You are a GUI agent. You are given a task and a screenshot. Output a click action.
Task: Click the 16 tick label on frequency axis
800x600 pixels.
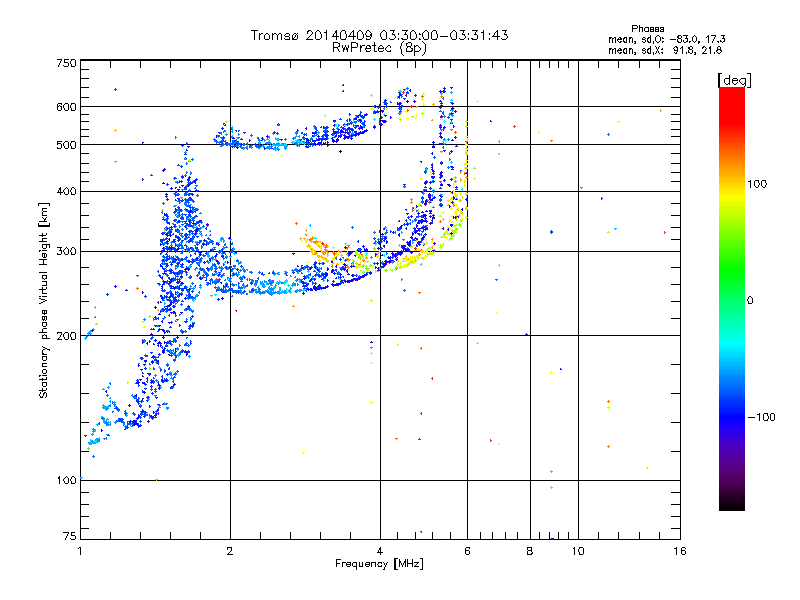coord(680,551)
